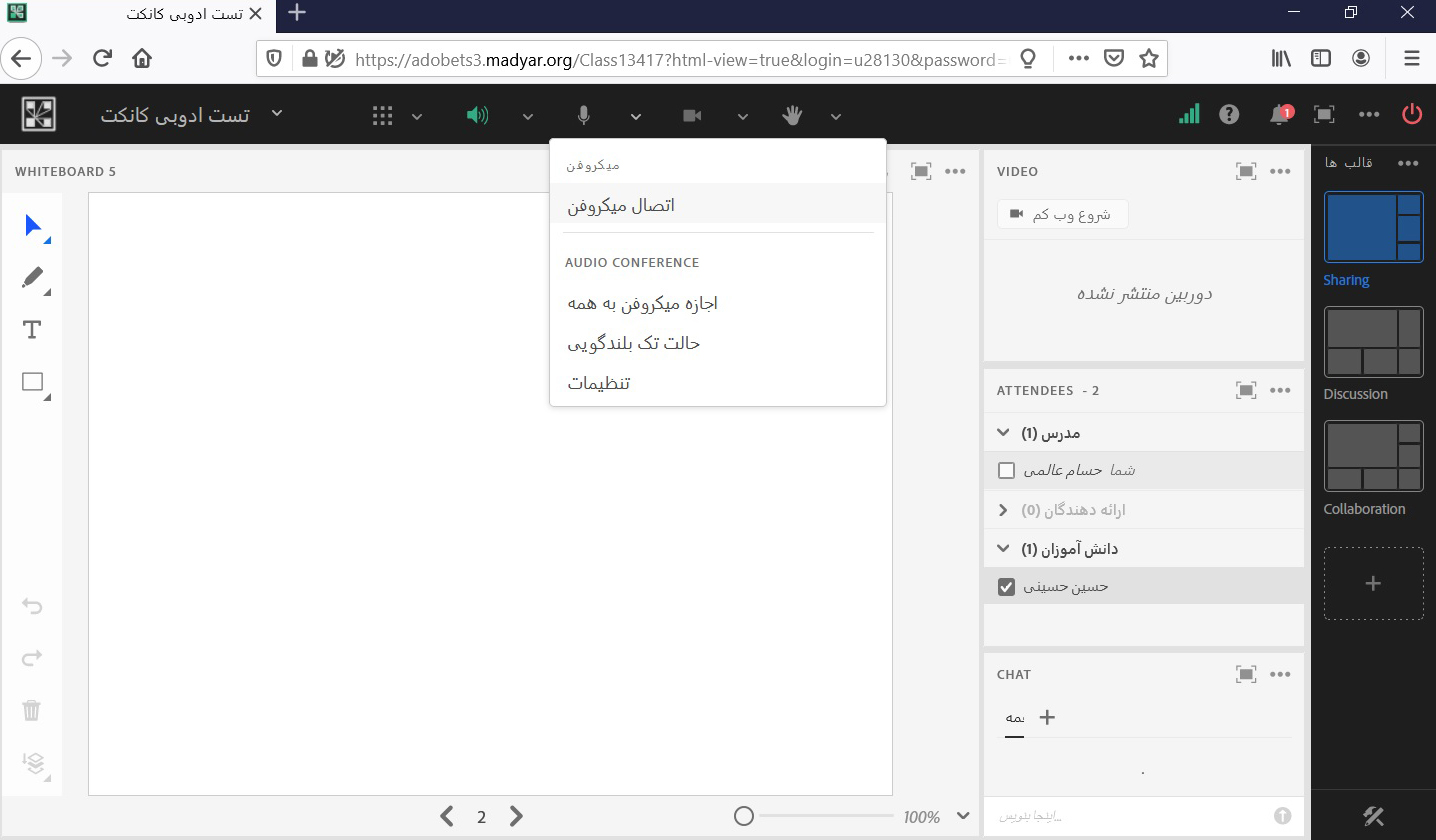This screenshot has width=1436, height=840.
Task: Select اتصال میکروفن menu item
Action: pos(718,205)
